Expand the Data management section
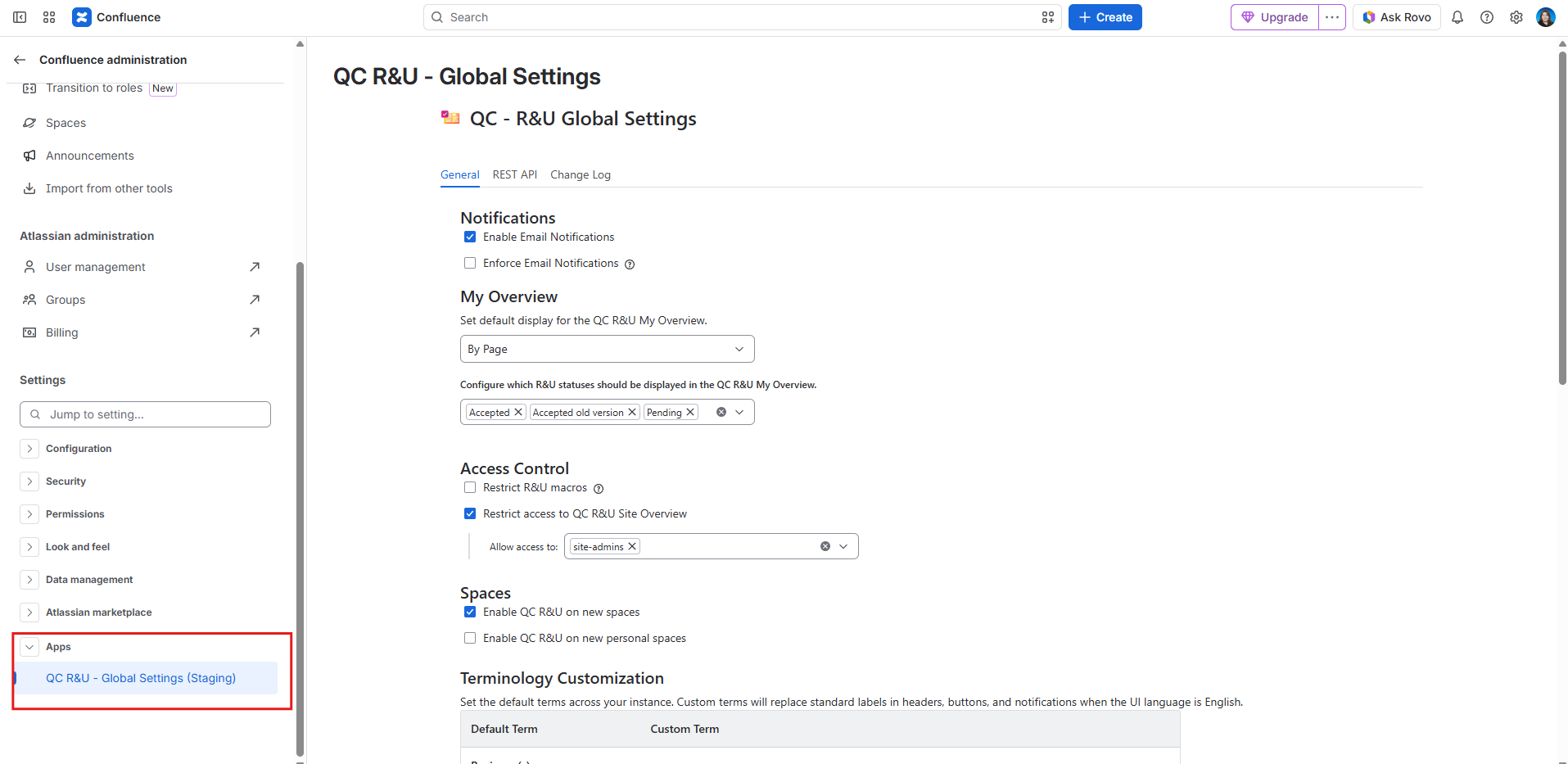This screenshot has width=1568, height=764. point(29,580)
